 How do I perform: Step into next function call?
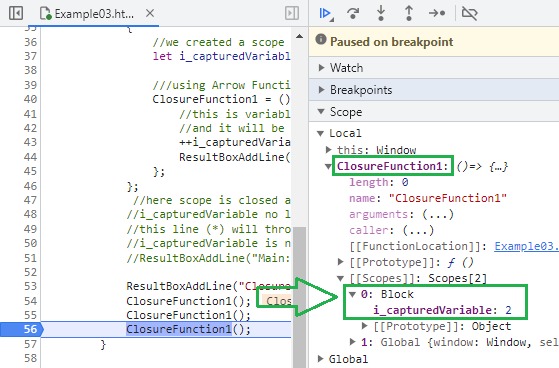pyautogui.click(x=381, y=14)
